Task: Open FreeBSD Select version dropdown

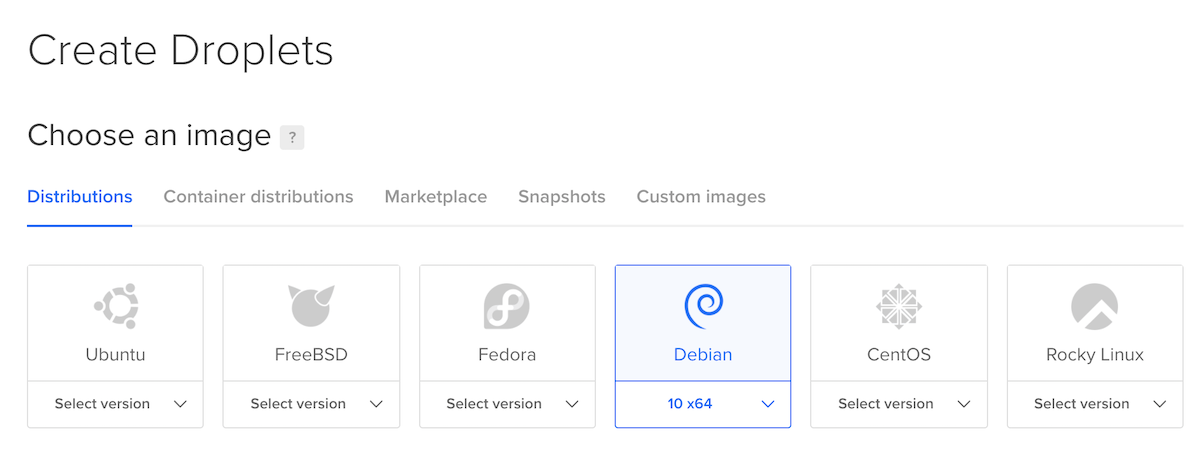Action: pos(311,404)
